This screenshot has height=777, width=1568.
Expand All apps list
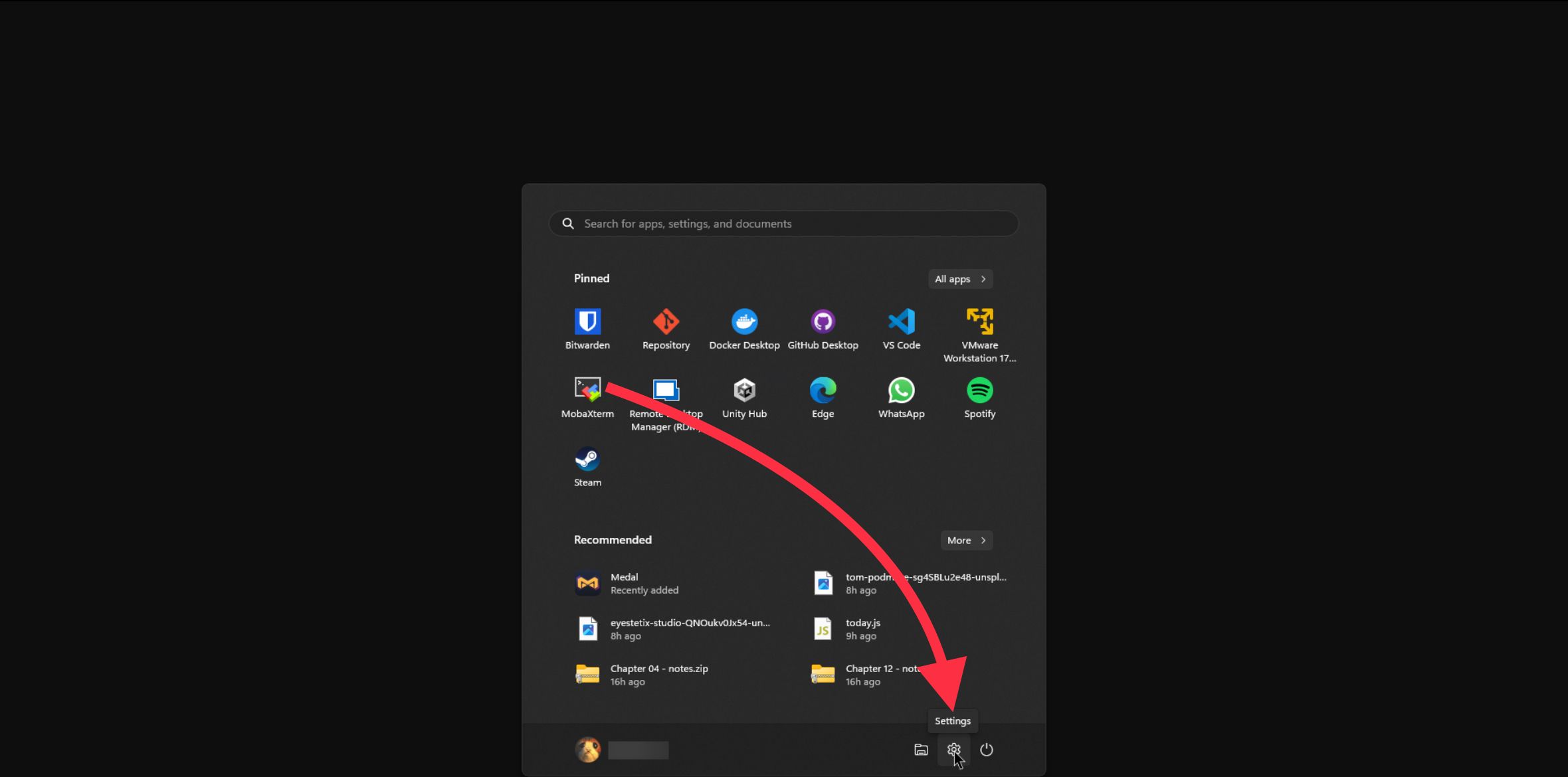pos(960,278)
